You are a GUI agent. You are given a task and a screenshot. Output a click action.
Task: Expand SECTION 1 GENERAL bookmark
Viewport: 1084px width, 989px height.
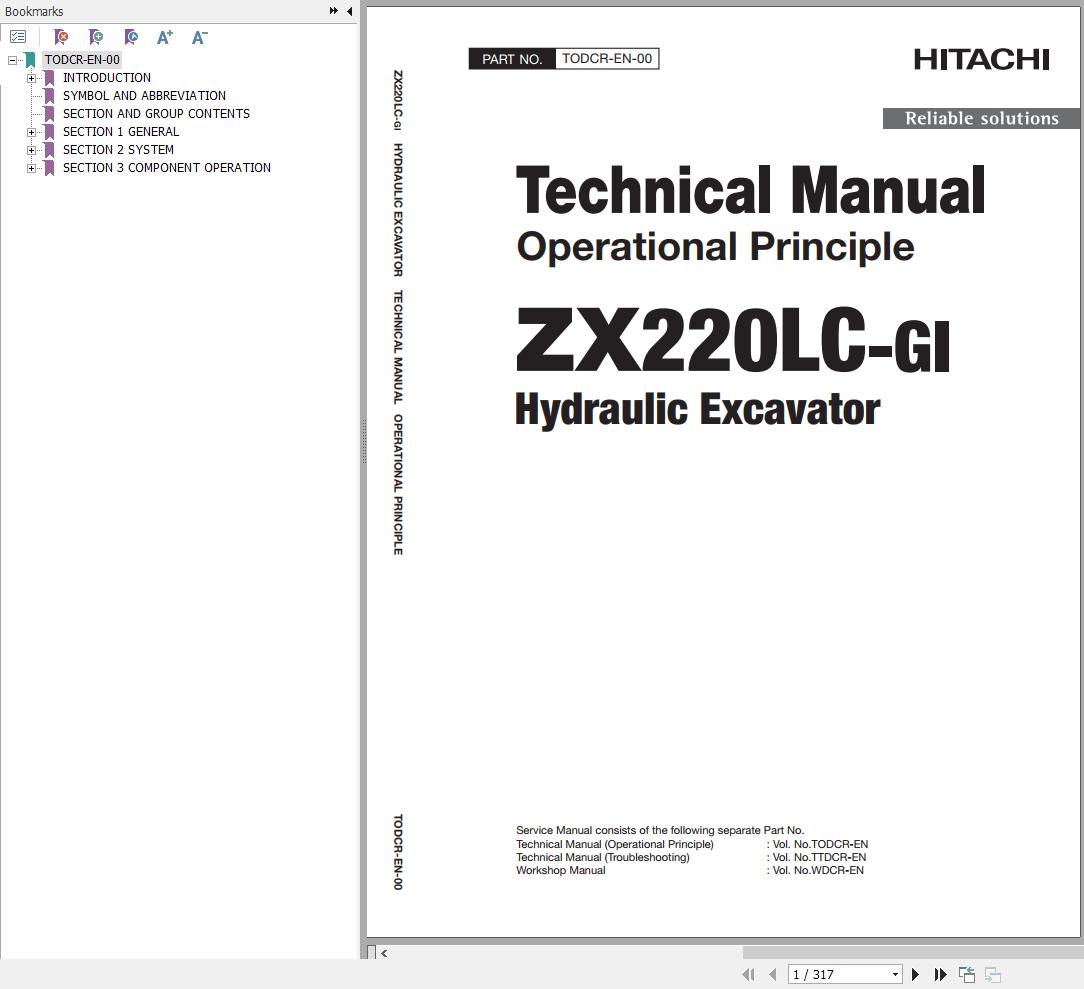coord(31,131)
